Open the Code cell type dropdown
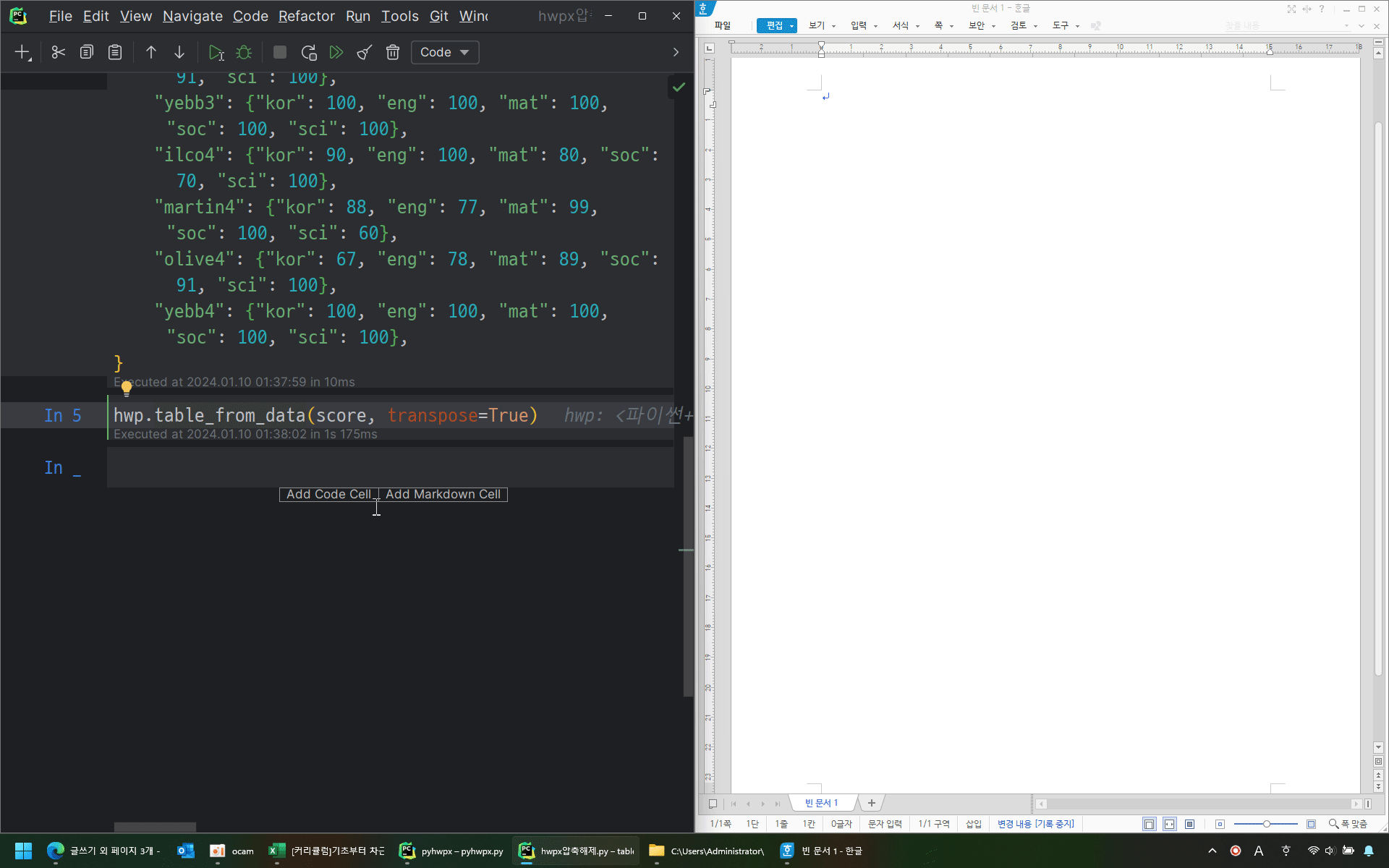 click(x=445, y=52)
